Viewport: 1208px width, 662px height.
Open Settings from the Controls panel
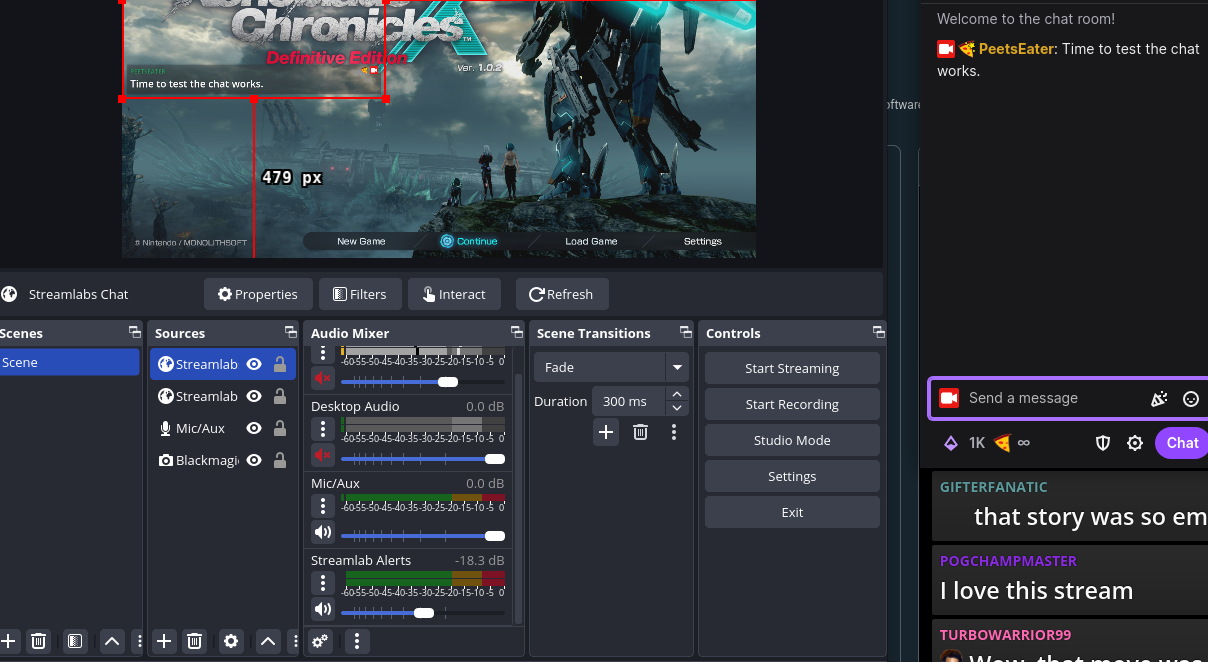click(x=792, y=476)
